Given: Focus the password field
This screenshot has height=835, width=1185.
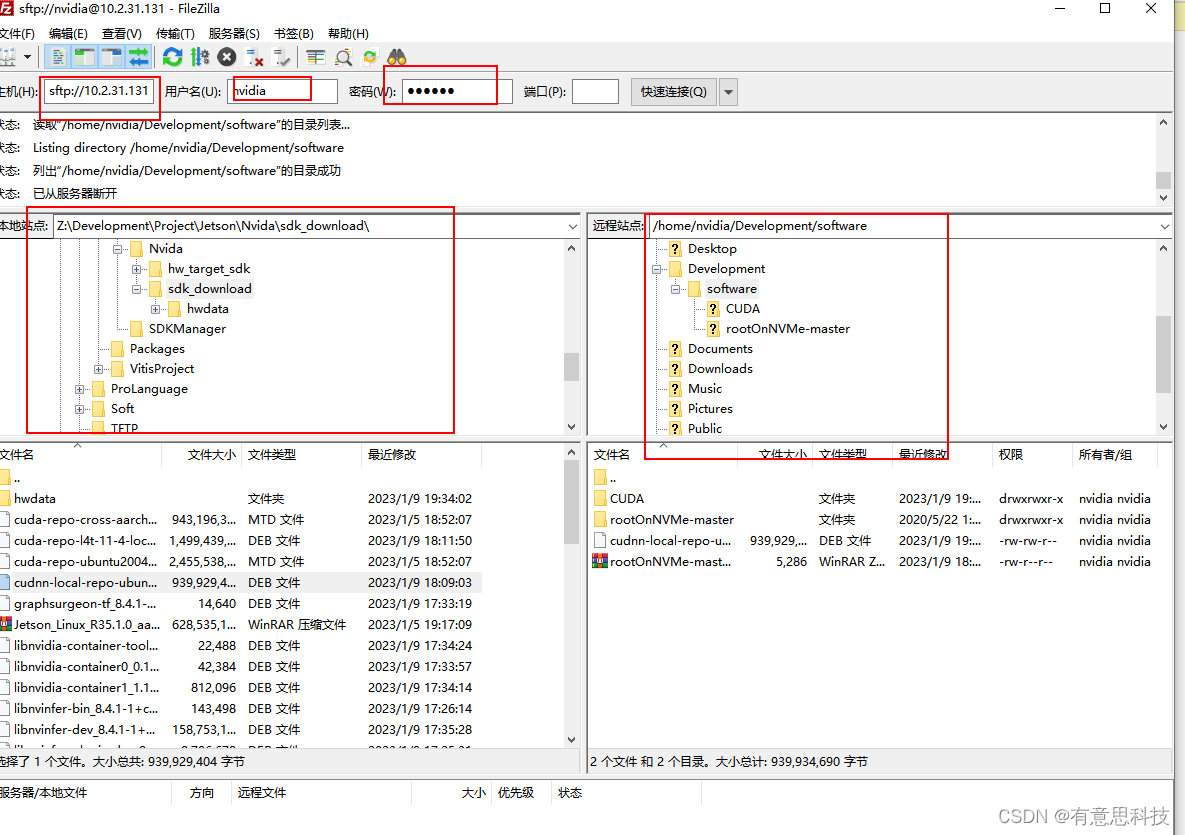Looking at the screenshot, I should click(x=457, y=91).
